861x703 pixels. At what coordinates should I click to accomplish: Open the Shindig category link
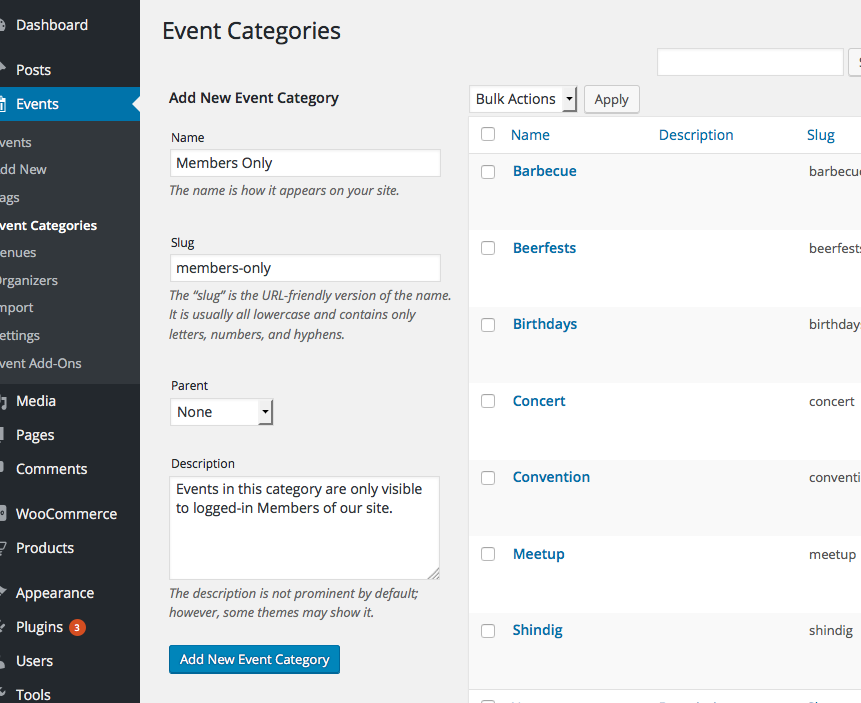[538, 630]
